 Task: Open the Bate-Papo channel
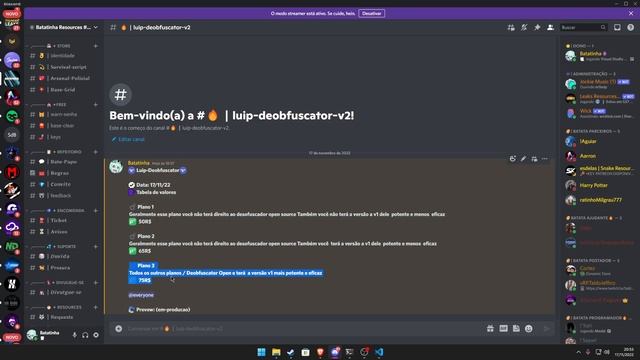tap(64, 162)
